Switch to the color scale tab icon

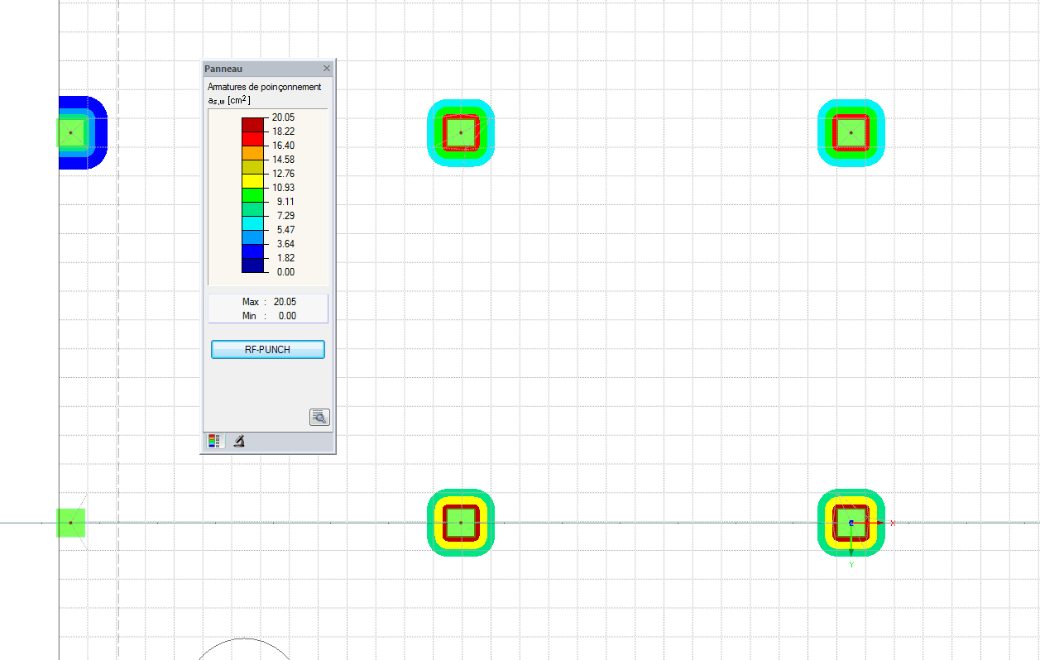pyautogui.click(x=214, y=441)
